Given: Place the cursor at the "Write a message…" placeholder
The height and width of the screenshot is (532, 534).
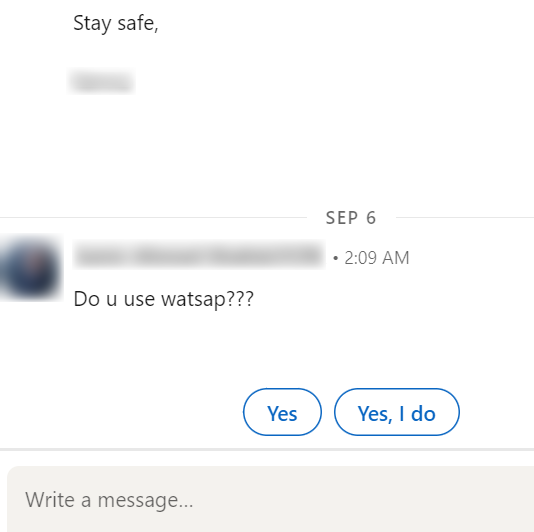Looking at the screenshot, I should click(109, 500).
